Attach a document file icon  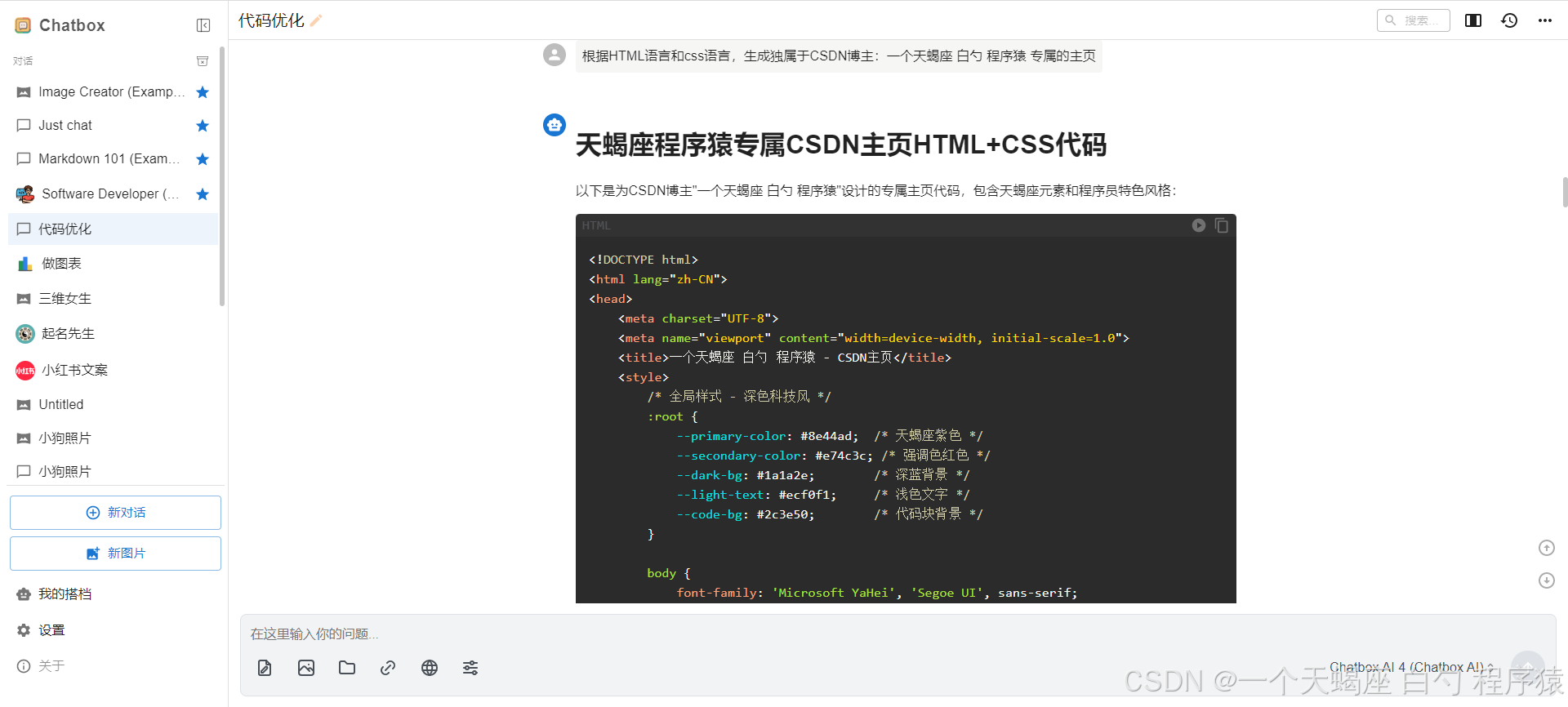pos(265,668)
